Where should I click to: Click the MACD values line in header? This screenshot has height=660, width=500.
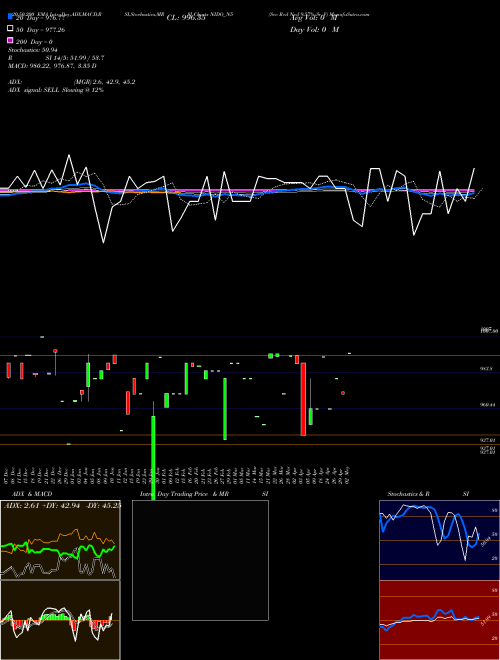(x=52, y=66)
